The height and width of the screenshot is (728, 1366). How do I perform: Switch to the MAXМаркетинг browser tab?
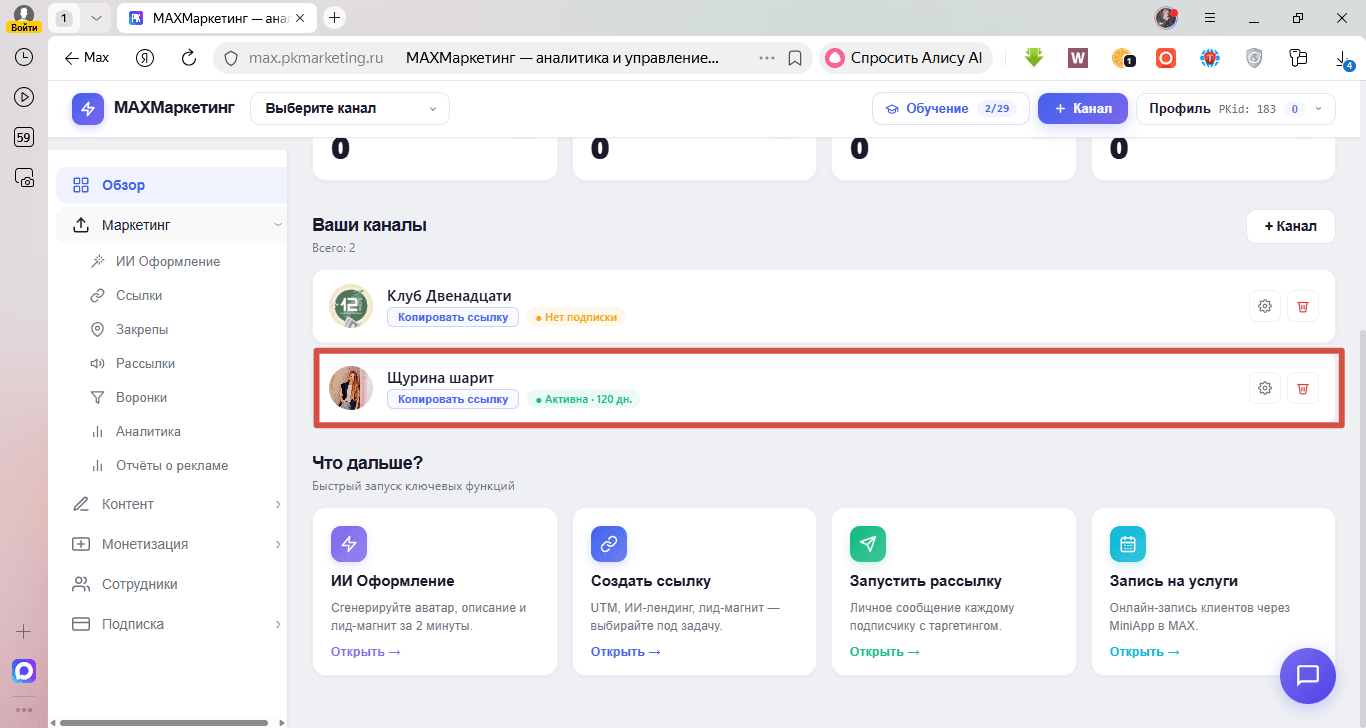tap(217, 18)
